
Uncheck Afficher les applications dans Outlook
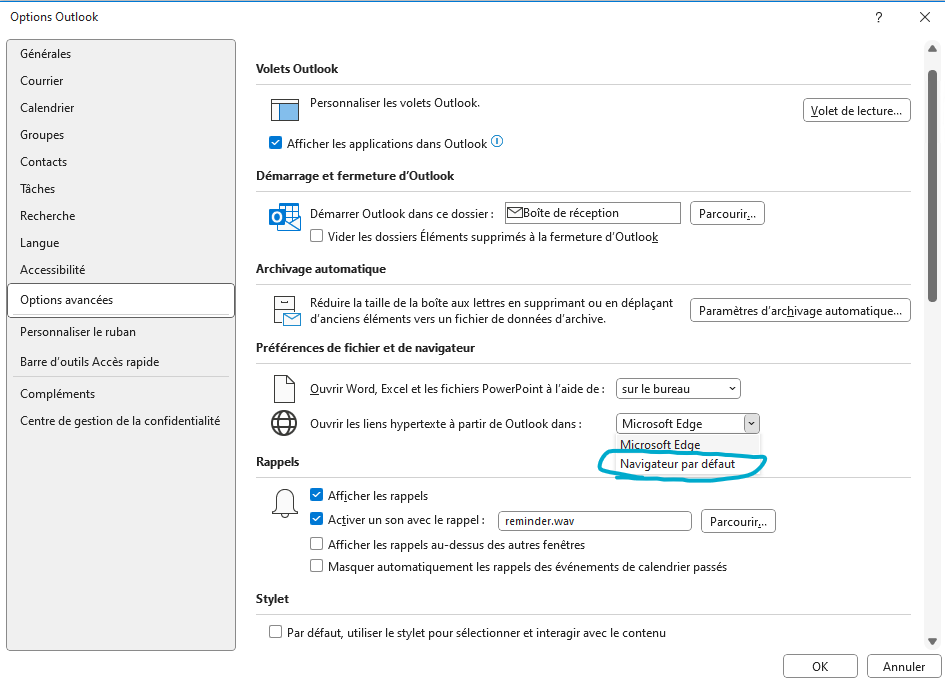[276, 144]
